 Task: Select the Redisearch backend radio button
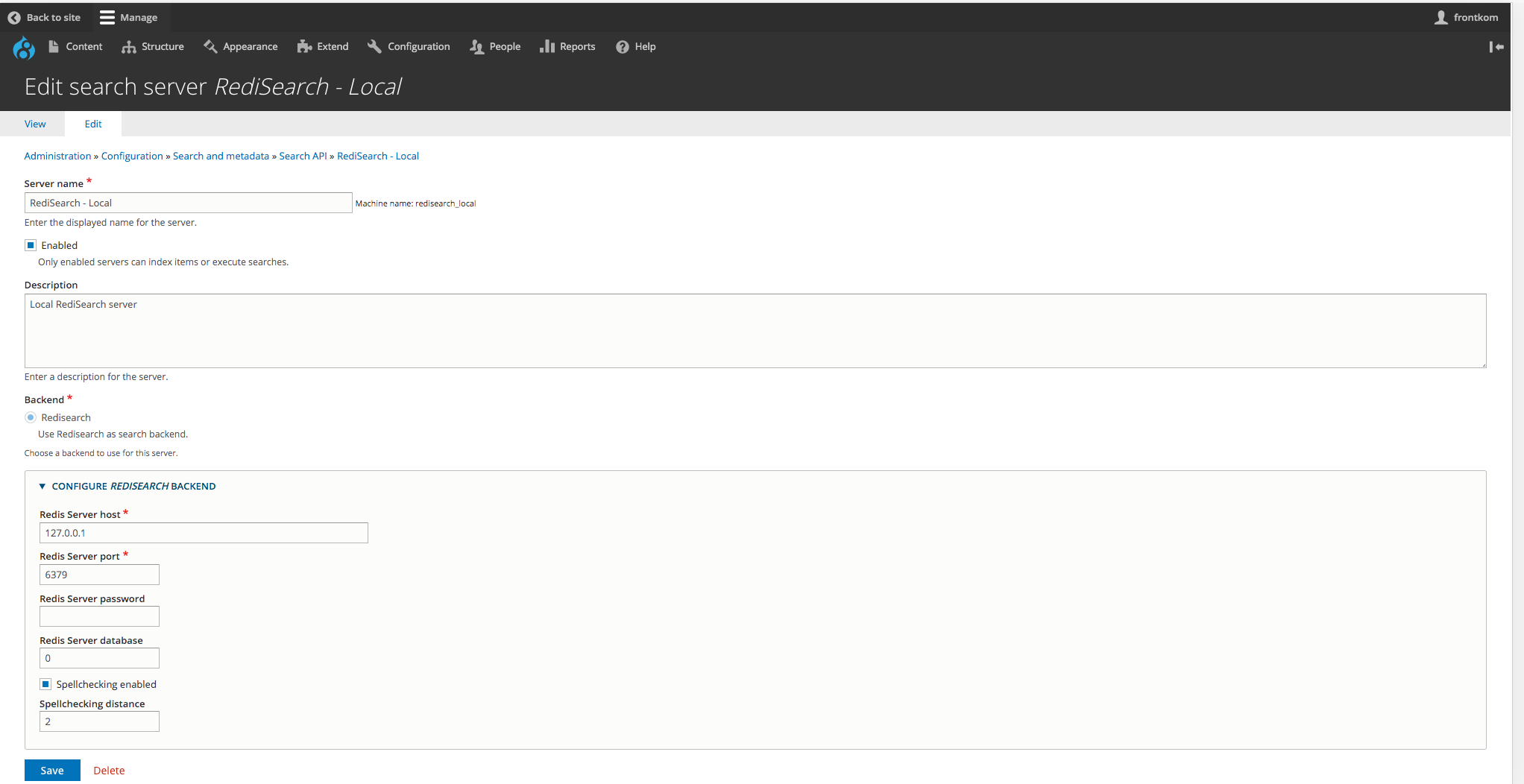coord(31,417)
